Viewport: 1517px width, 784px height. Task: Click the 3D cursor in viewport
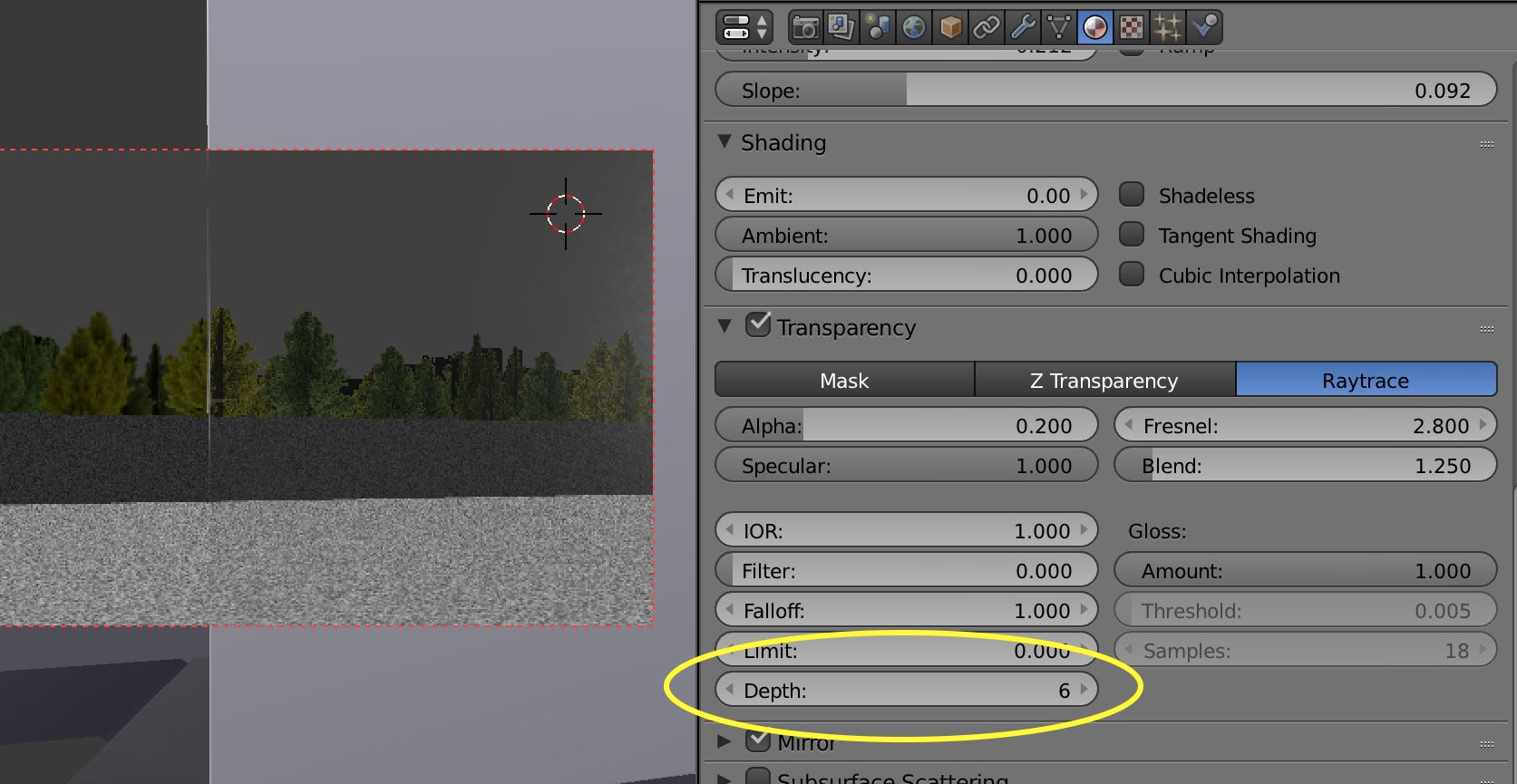coord(566,214)
